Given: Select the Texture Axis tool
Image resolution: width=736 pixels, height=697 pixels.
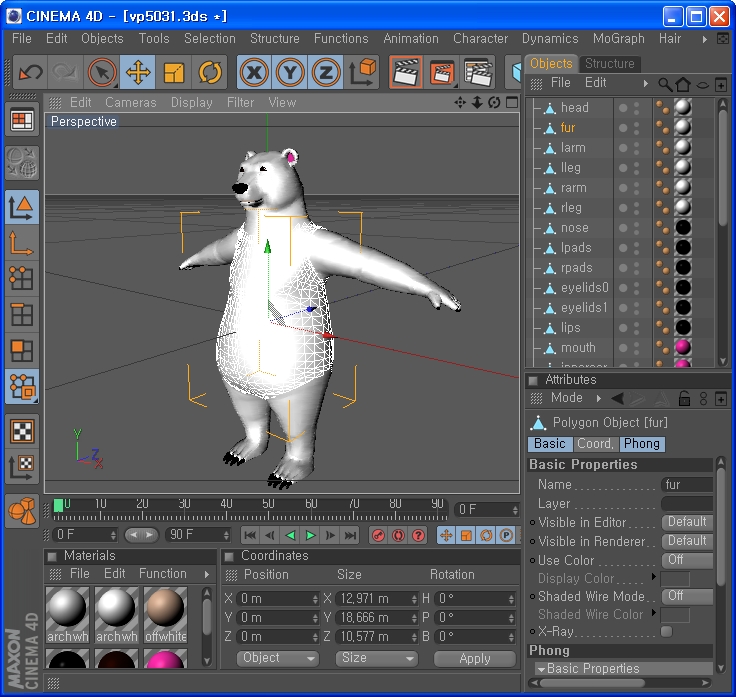Looking at the screenshot, I should click(x=22, y=467).
